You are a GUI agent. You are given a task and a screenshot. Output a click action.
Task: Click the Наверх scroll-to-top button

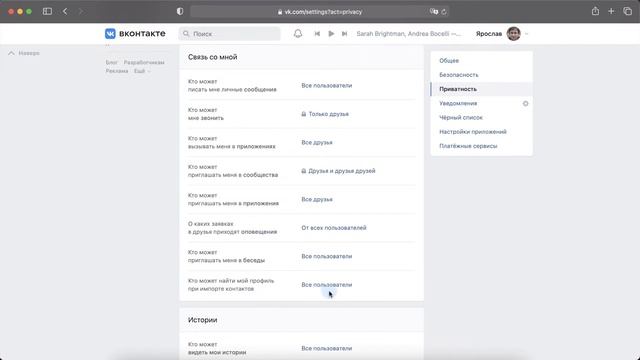pyautogui.click(x=24, y=53)
